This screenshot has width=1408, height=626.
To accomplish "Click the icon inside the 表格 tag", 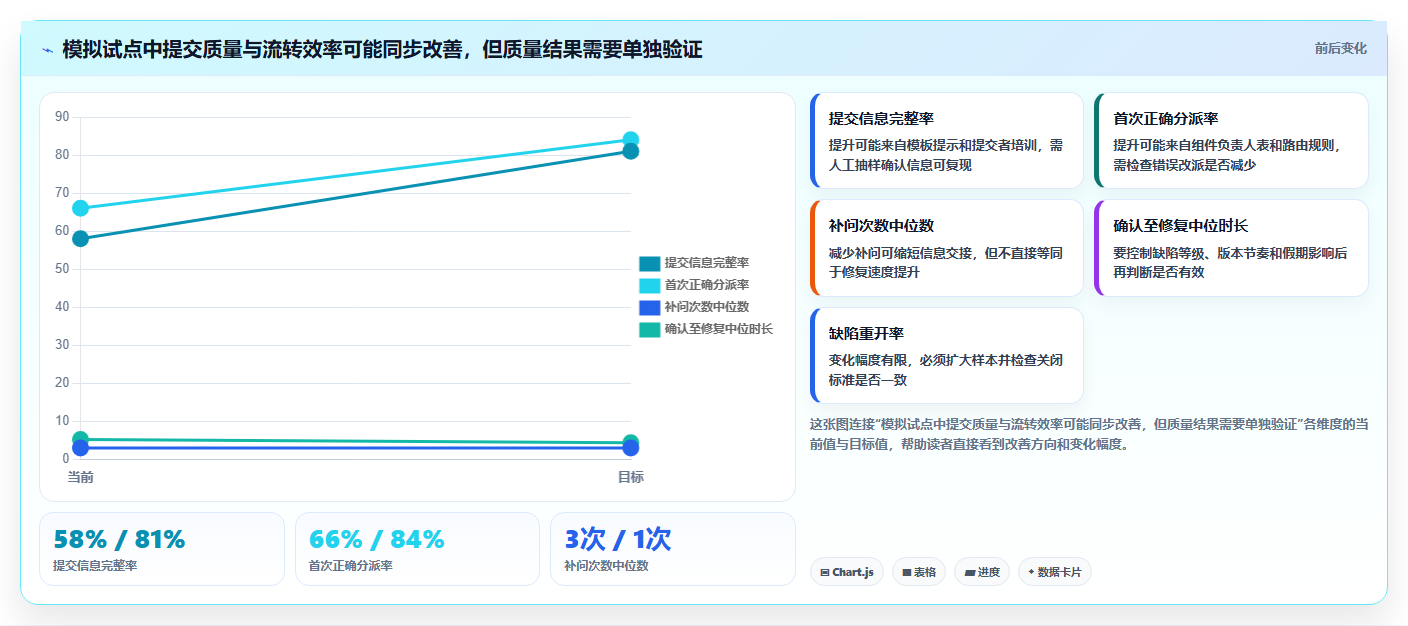I will pyautogui.click(x=906, y=573).
